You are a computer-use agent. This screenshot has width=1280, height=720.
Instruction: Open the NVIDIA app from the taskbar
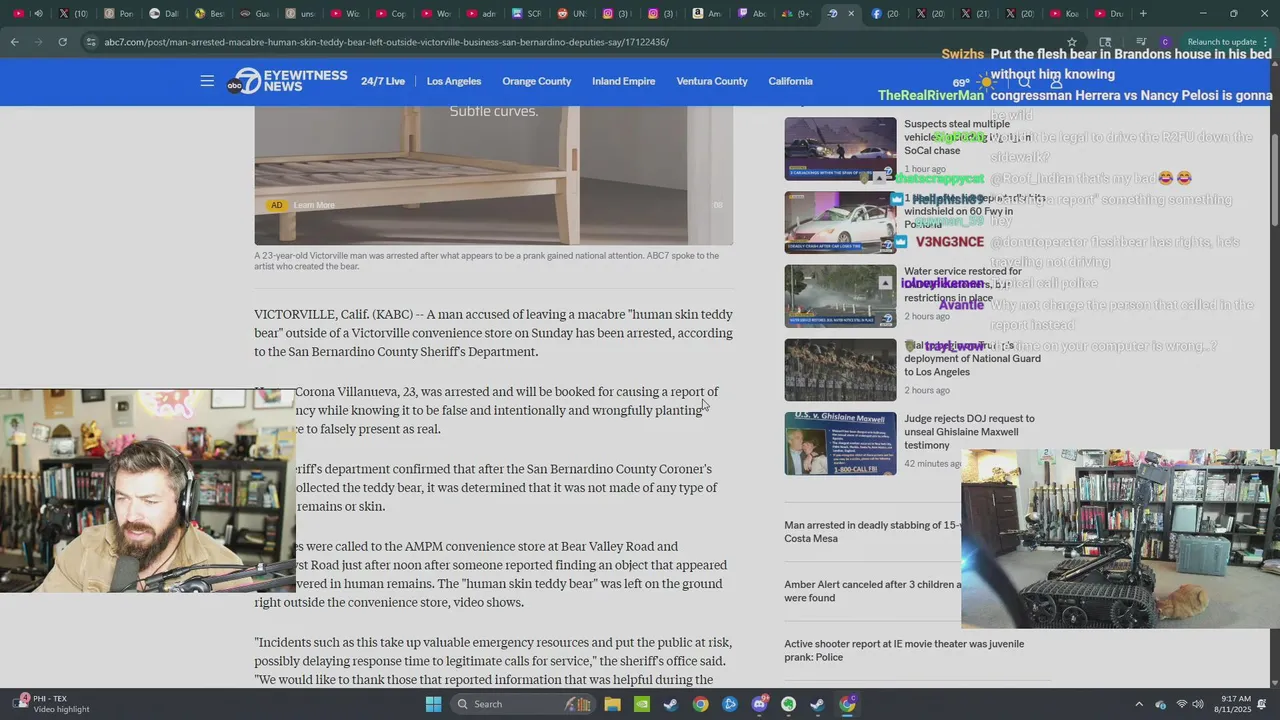(641, 704)
